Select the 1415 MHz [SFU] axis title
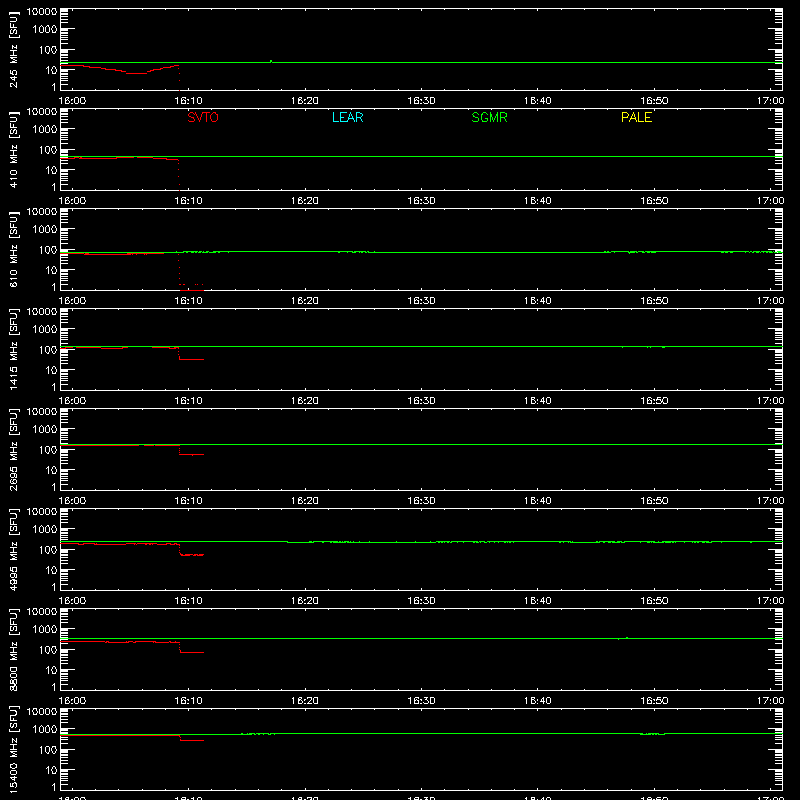 [14, 349]
